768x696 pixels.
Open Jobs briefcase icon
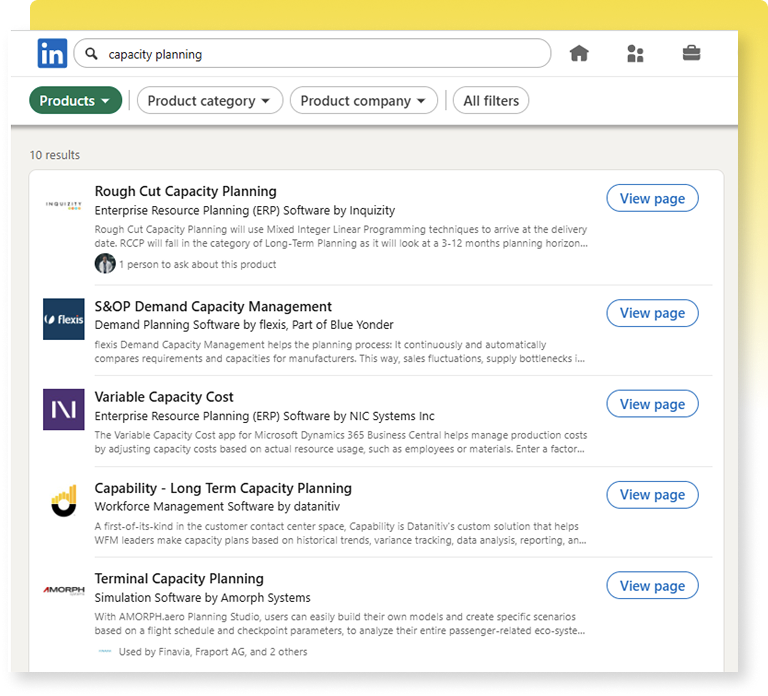pos(691,54)
